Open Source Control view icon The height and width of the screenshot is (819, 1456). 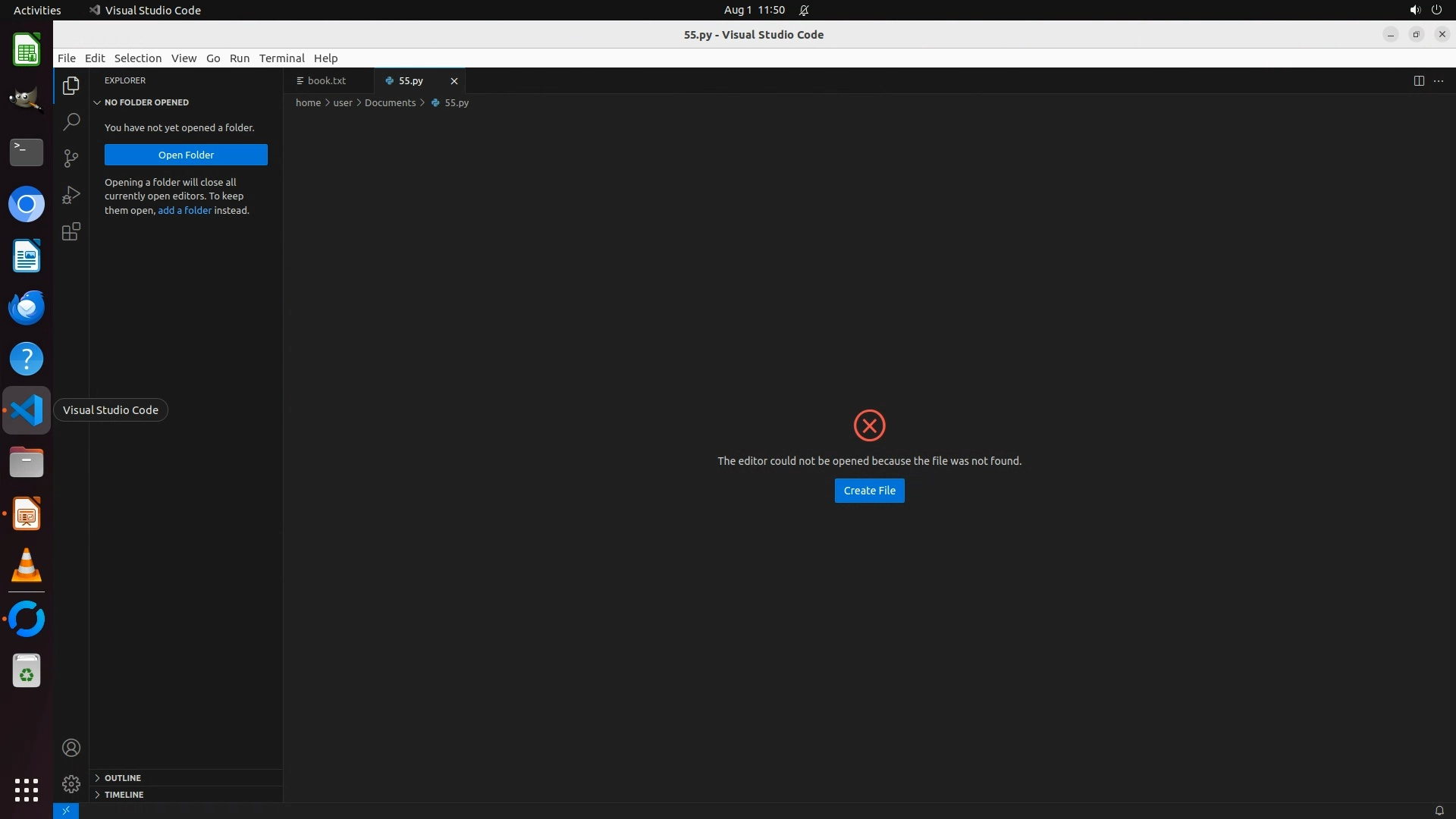(x=71, y=158)
